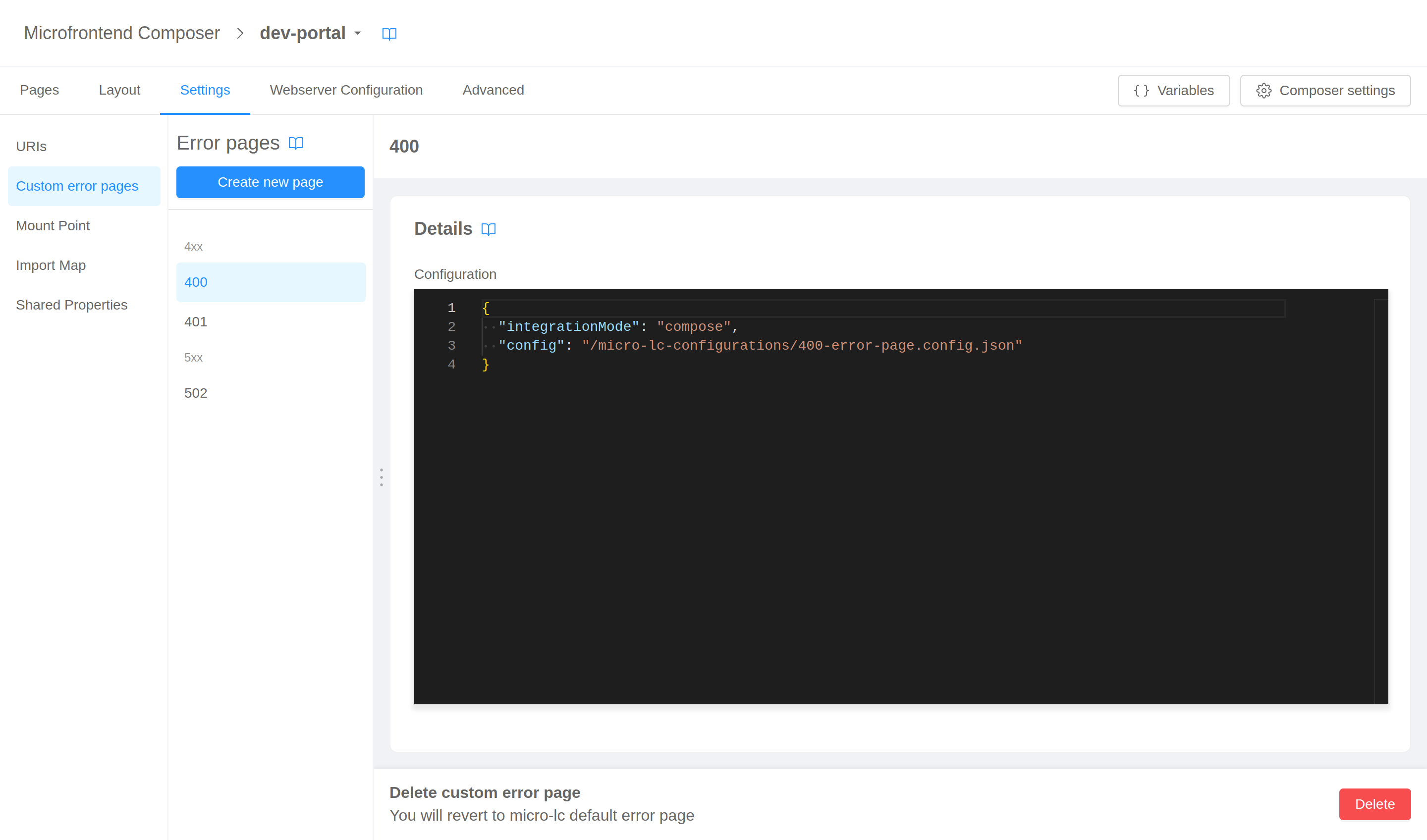
Task: Grab the vertical dots panel resize handle
Action: [x=381, y=477]
